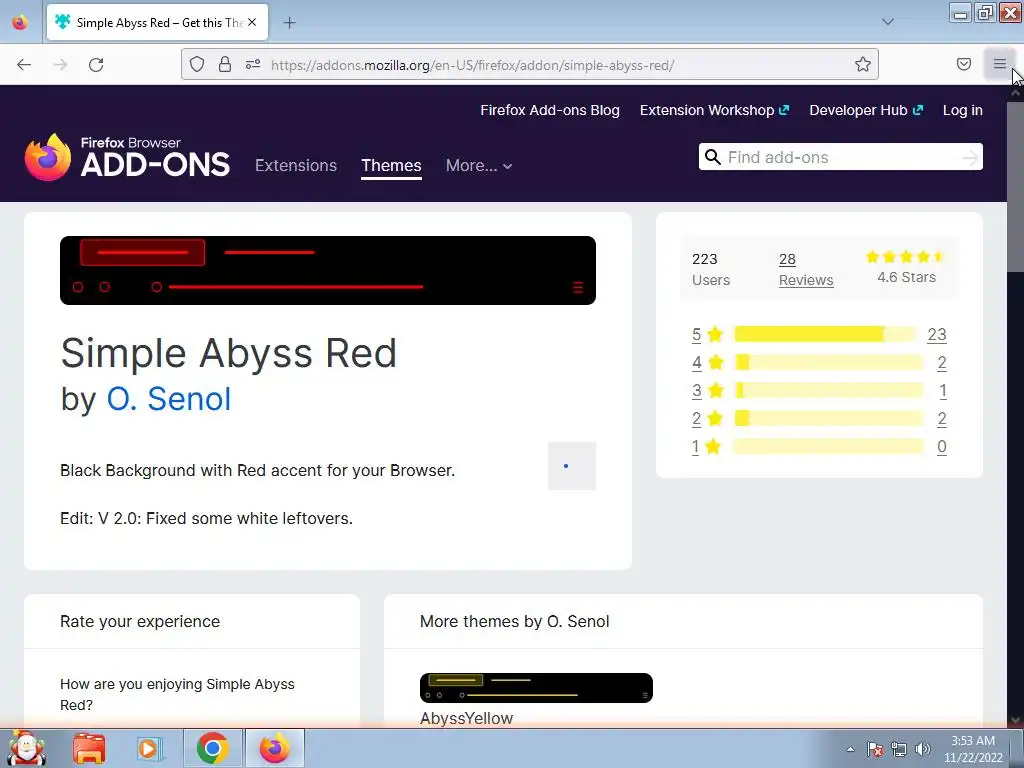Open Google Chrome from the taskbar

pos(212,748)
